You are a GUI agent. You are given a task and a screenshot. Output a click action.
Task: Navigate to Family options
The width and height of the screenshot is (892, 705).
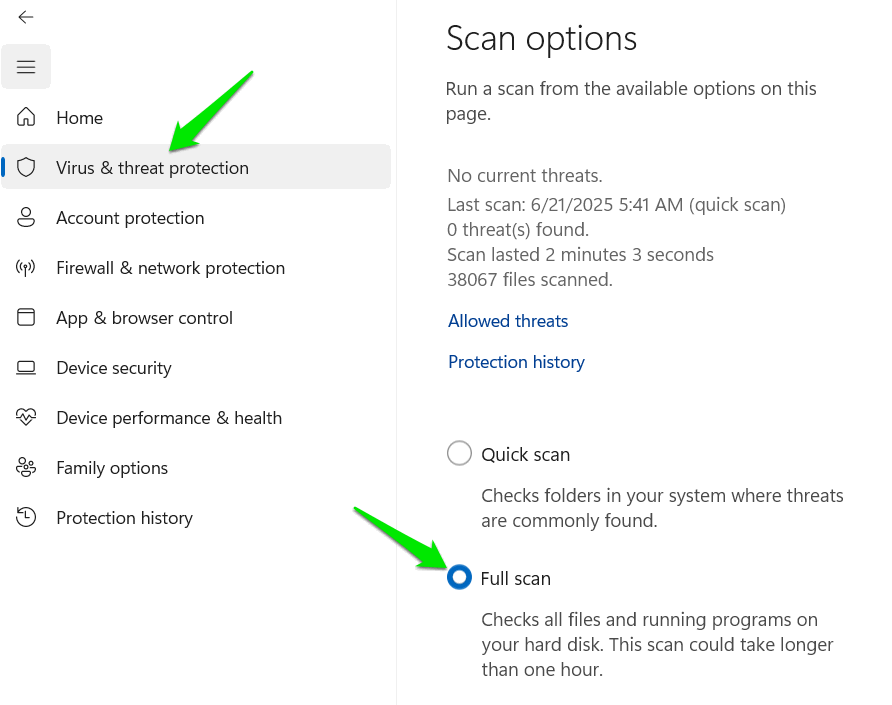112,468
